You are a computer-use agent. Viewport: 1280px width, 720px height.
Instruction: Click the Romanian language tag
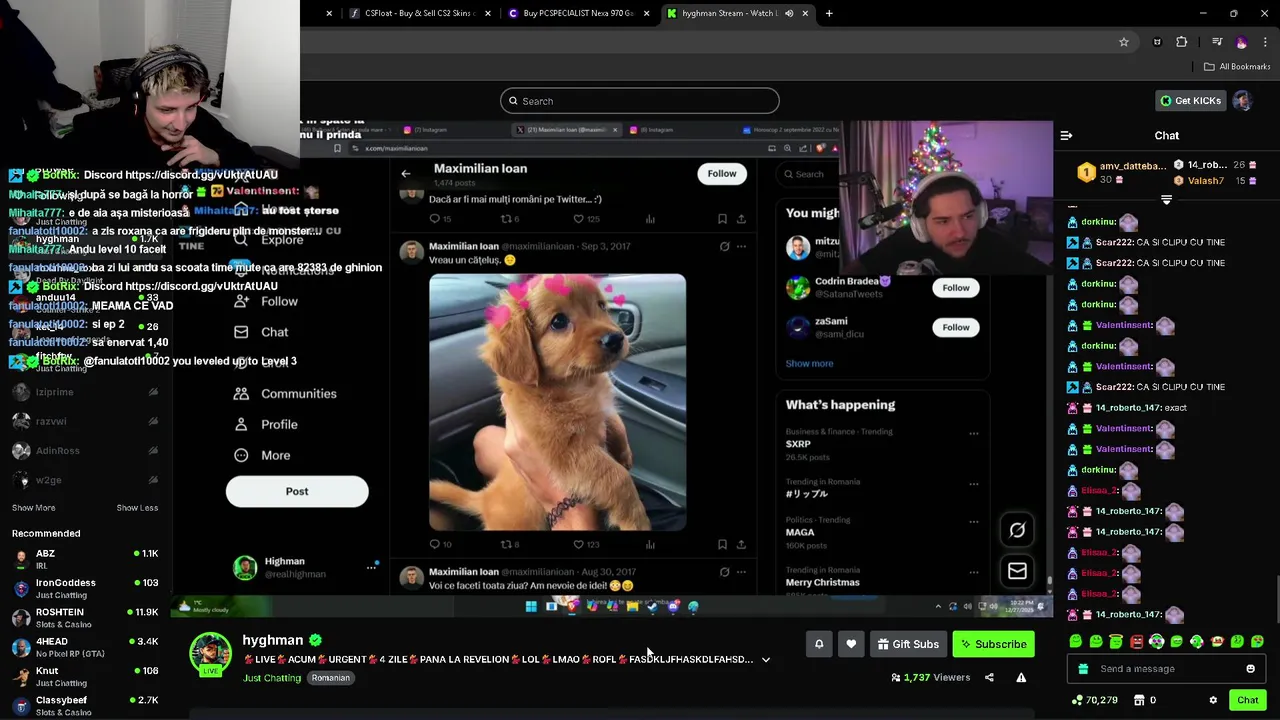(330, 678)
